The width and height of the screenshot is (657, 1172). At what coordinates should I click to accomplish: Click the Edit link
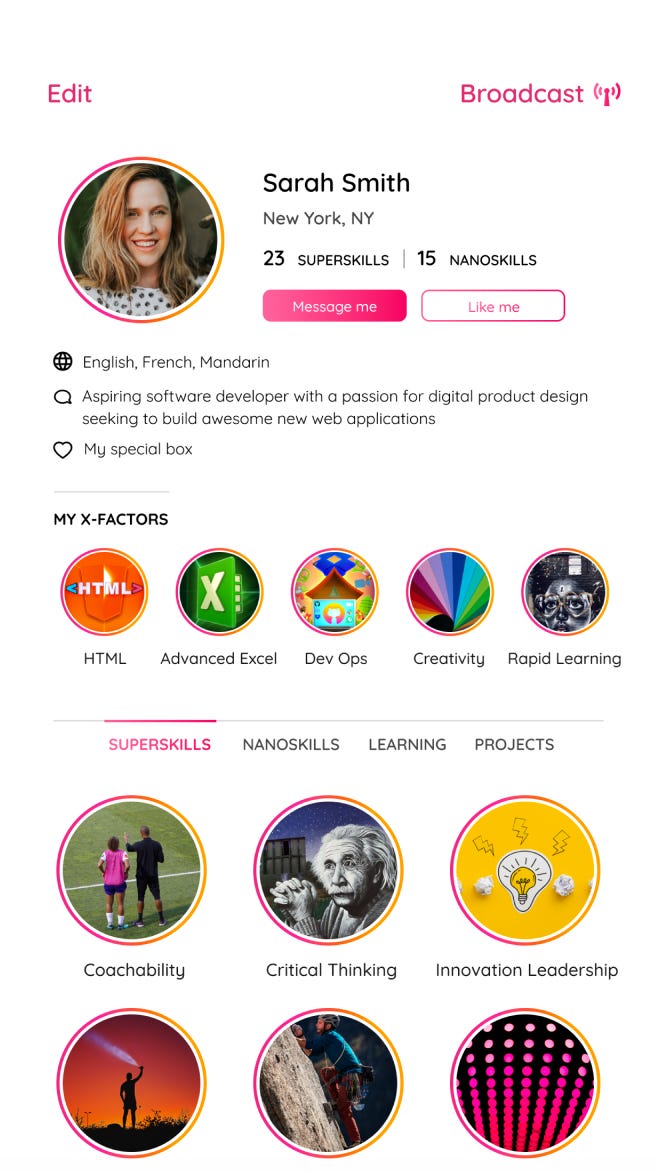(70, 94)
